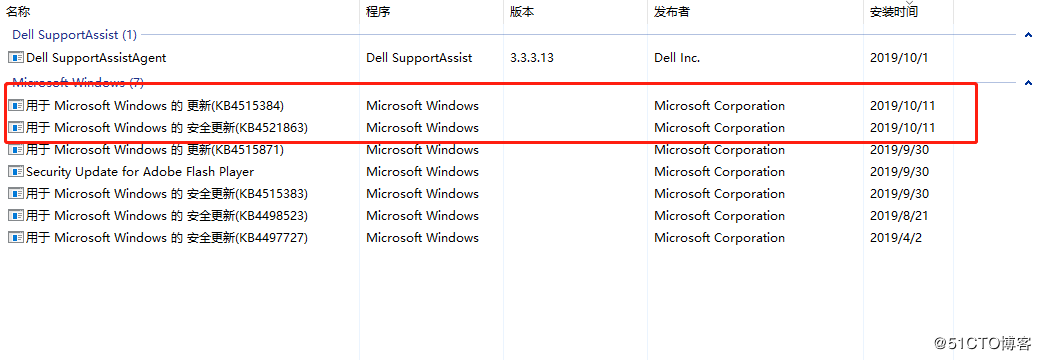Click the Adobe Flash Player security update icon

[16, 171]
